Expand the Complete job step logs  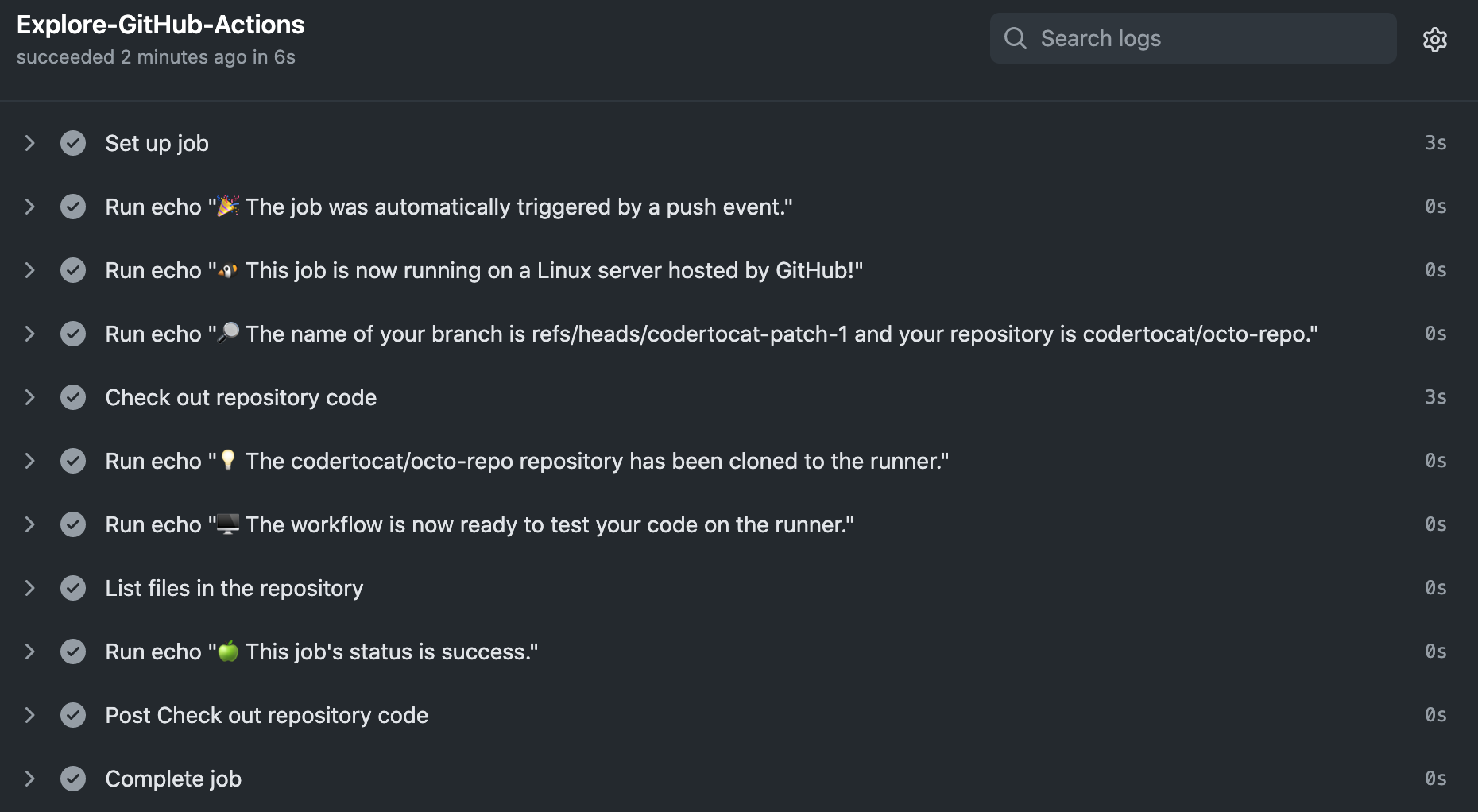29,779
